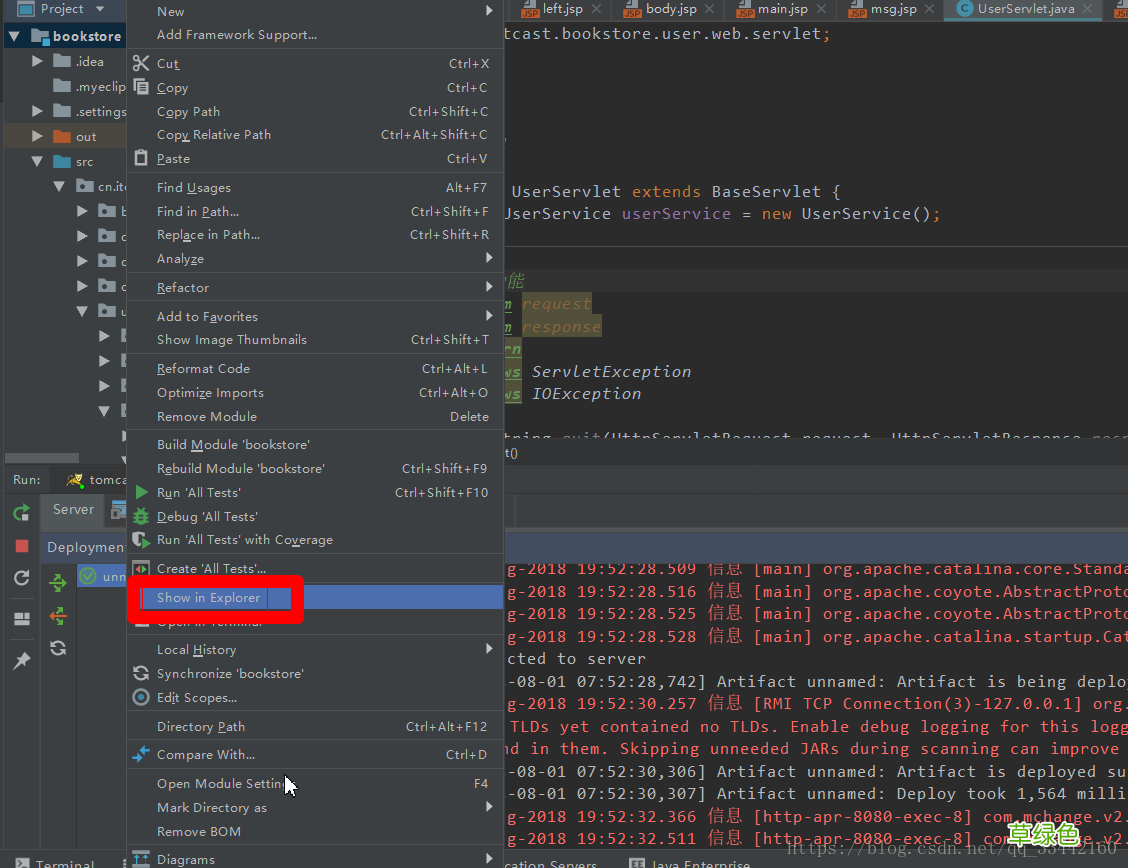Collapse the src folder in the tree
The height and width of the screenshot is (868, 1128).
coord(38,161)
